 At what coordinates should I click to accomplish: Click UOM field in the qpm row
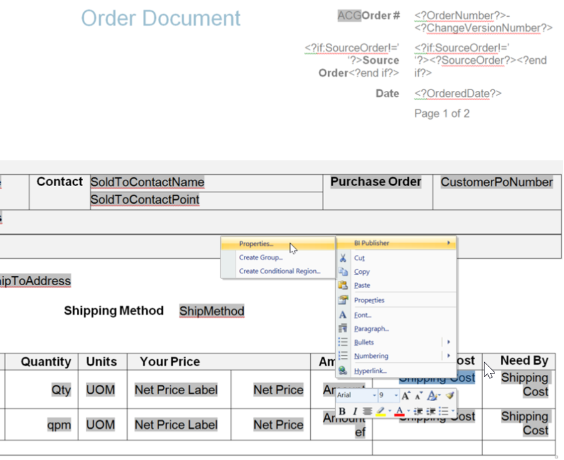click(x=100, y=425)
